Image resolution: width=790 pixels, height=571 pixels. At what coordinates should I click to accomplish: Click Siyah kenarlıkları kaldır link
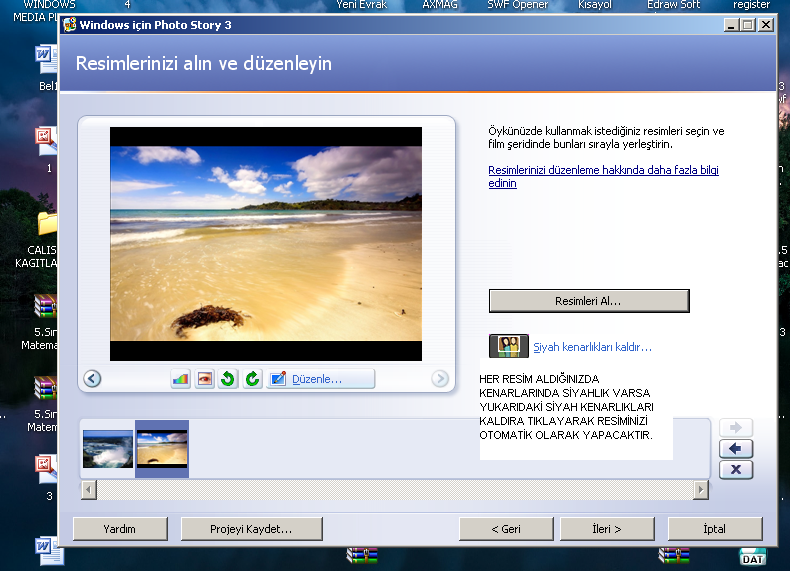592,347
